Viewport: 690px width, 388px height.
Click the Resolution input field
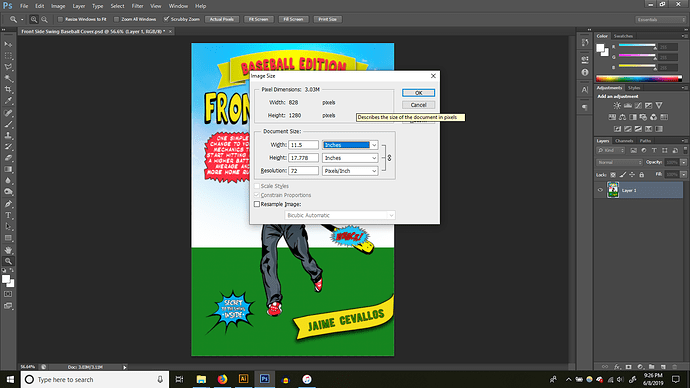point(303,171)
